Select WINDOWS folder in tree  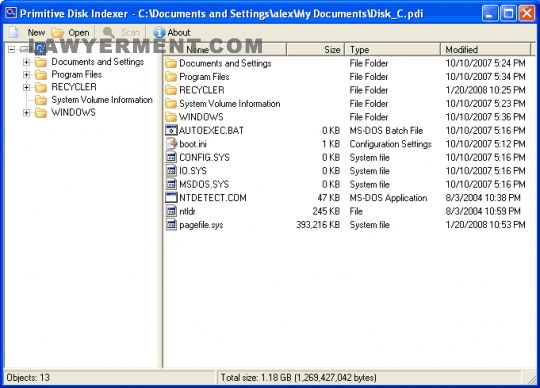point(73,112)
